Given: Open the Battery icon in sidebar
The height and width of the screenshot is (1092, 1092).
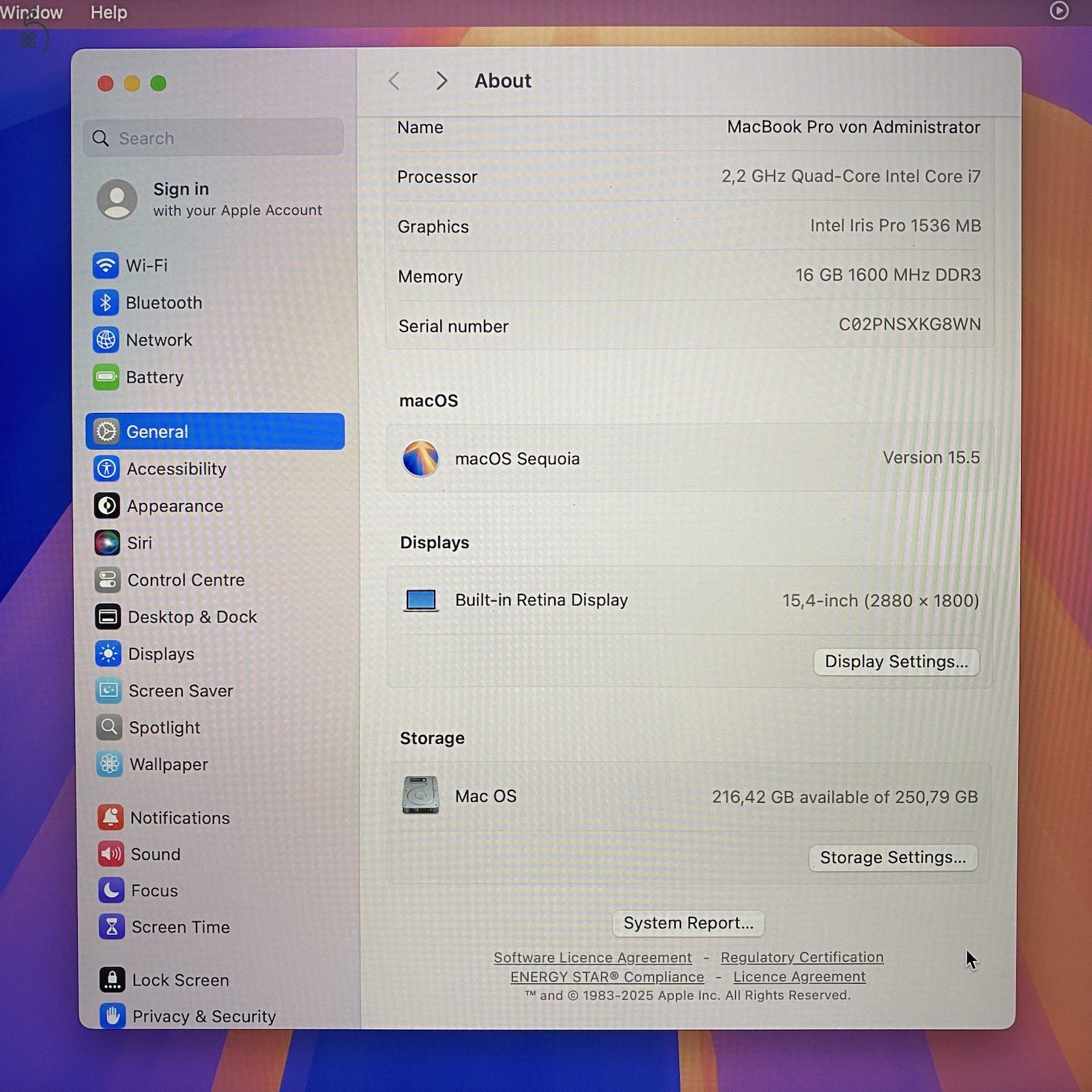Looking at the screenshot, I should (x=106, y=377).
